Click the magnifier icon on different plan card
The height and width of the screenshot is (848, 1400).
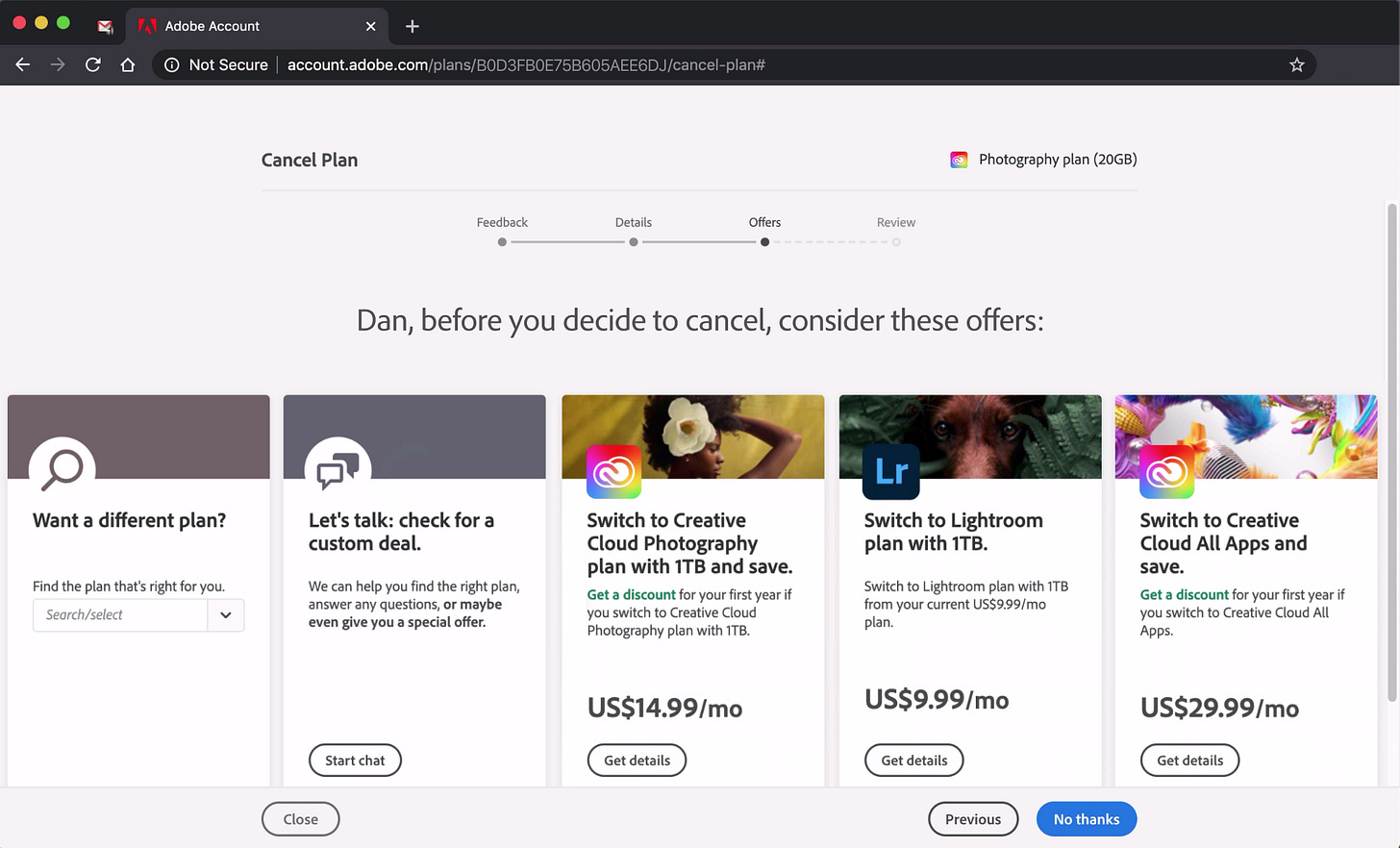click(x=62, y=469)
